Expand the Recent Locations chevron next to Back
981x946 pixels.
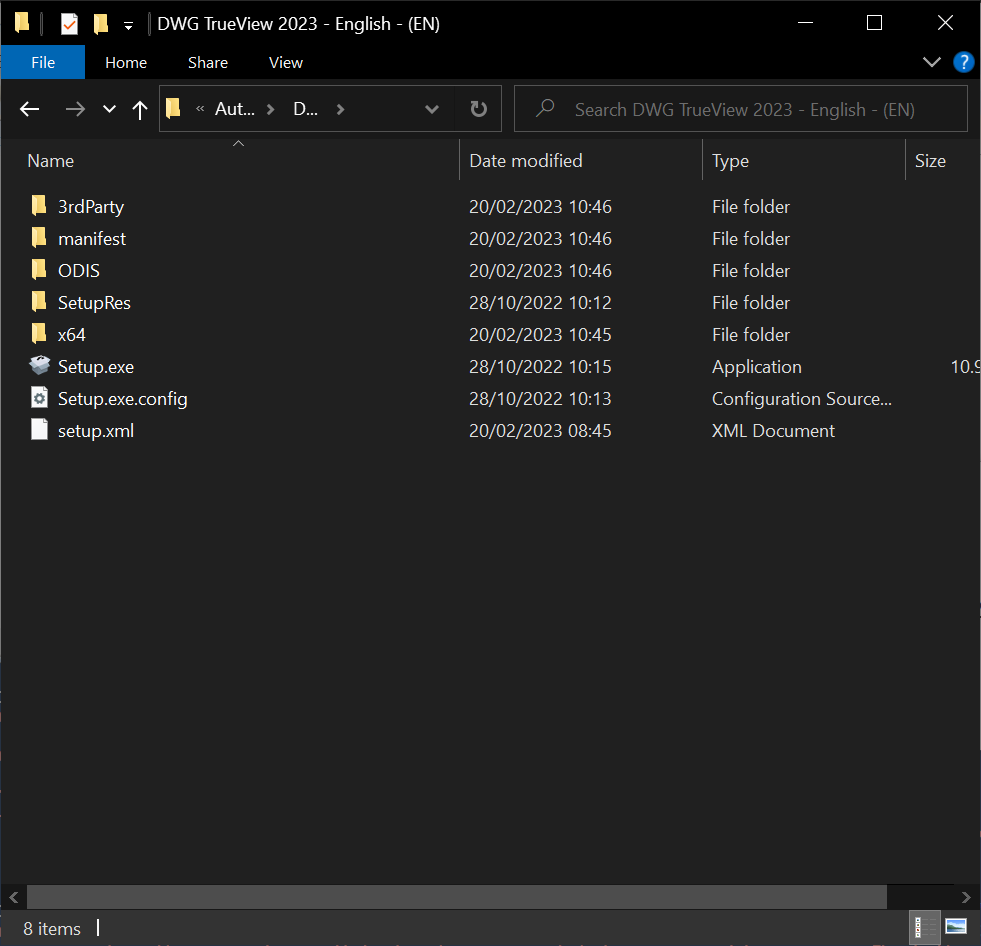tap(108, 109)
